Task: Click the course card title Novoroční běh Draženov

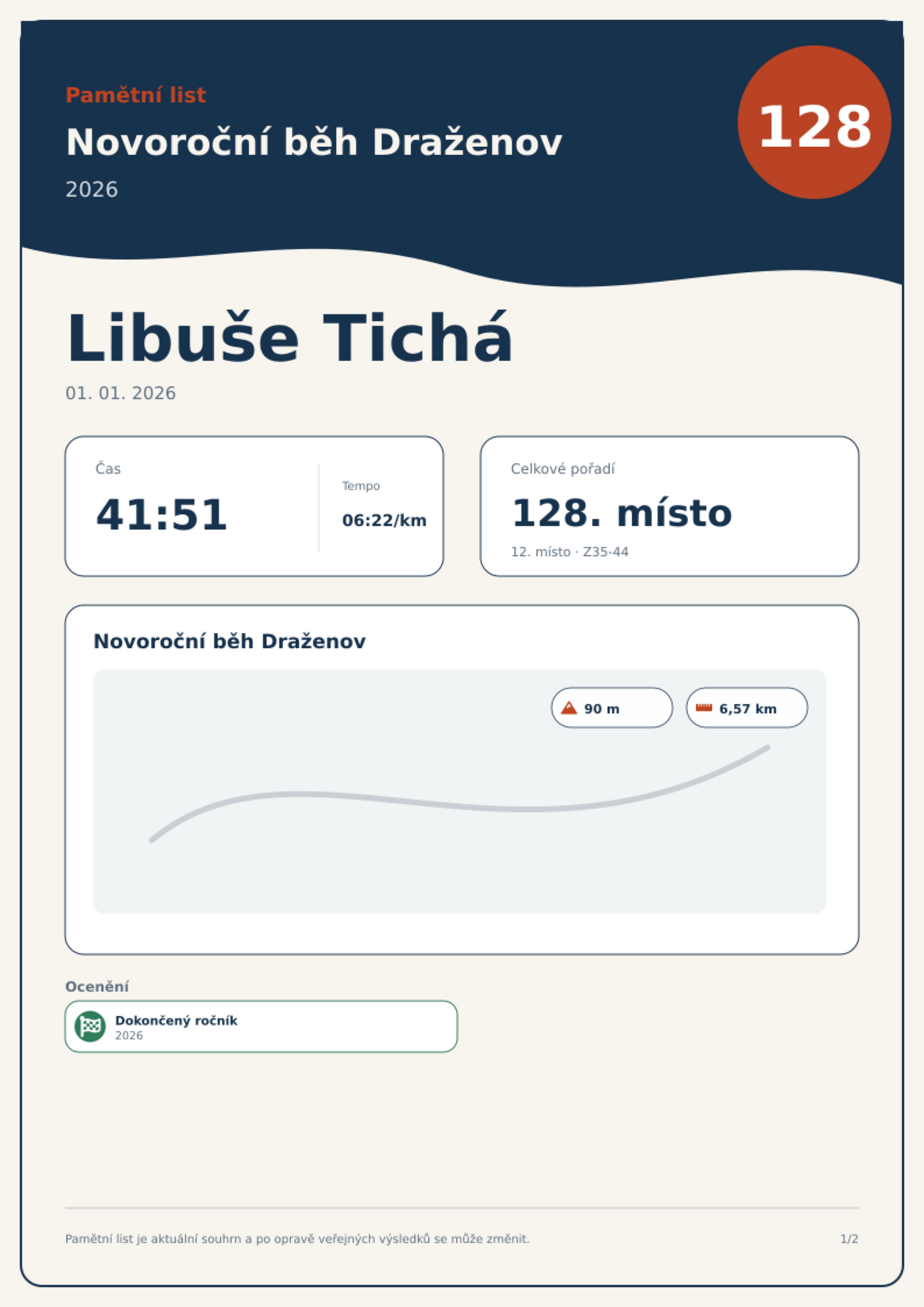Action: click(229, 641)
